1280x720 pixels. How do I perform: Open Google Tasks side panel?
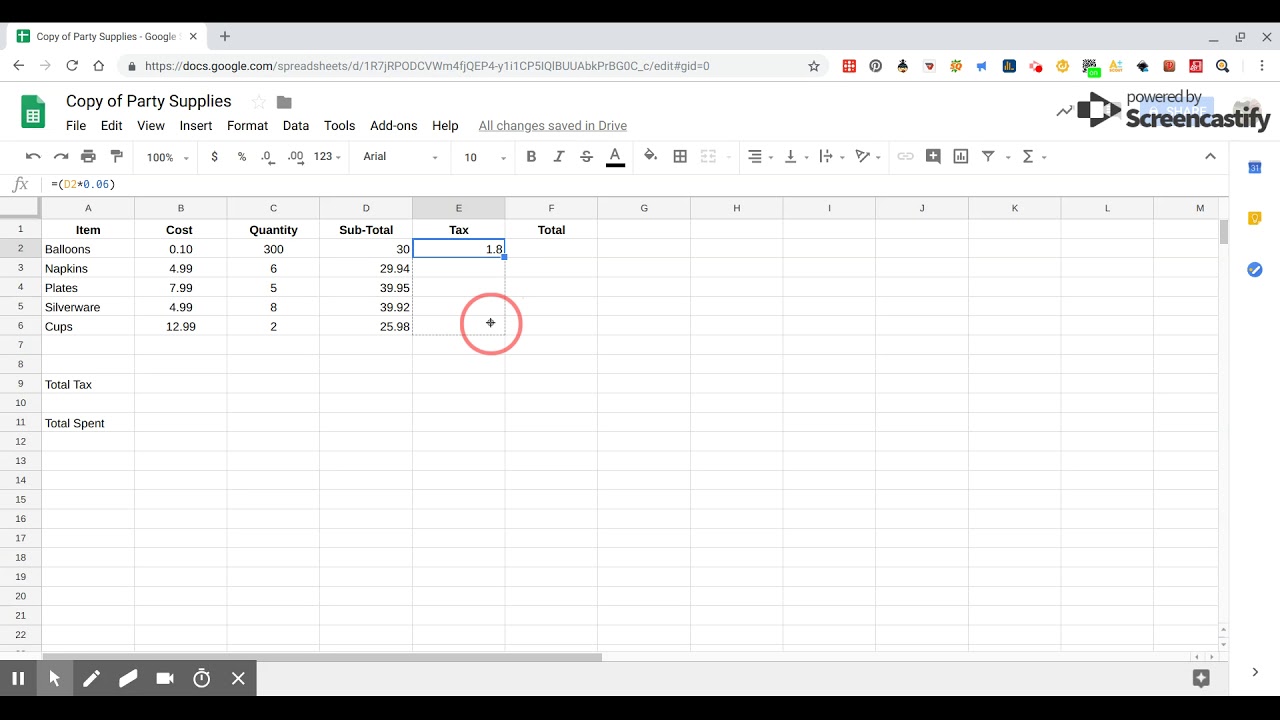[x=1254, y=270]
